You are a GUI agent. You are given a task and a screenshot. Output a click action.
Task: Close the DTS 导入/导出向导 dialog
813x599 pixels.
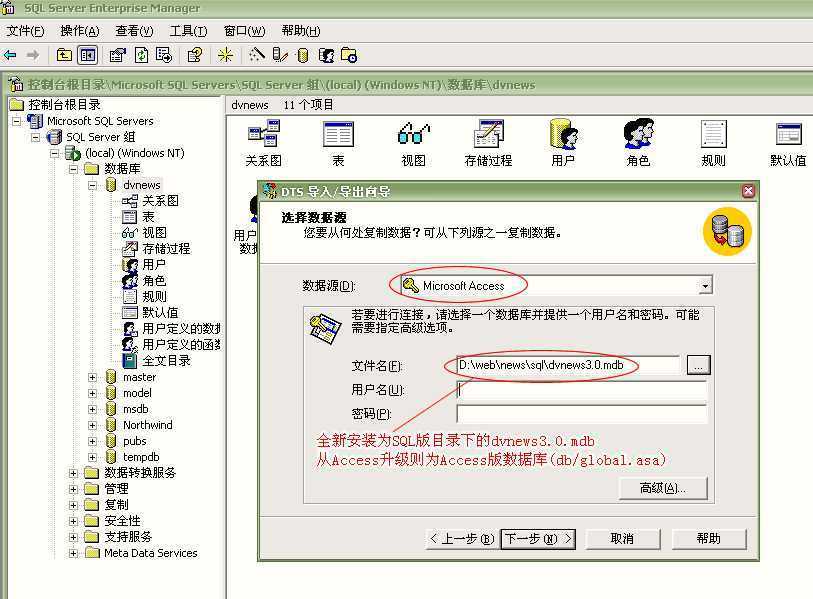click(748, 191)
